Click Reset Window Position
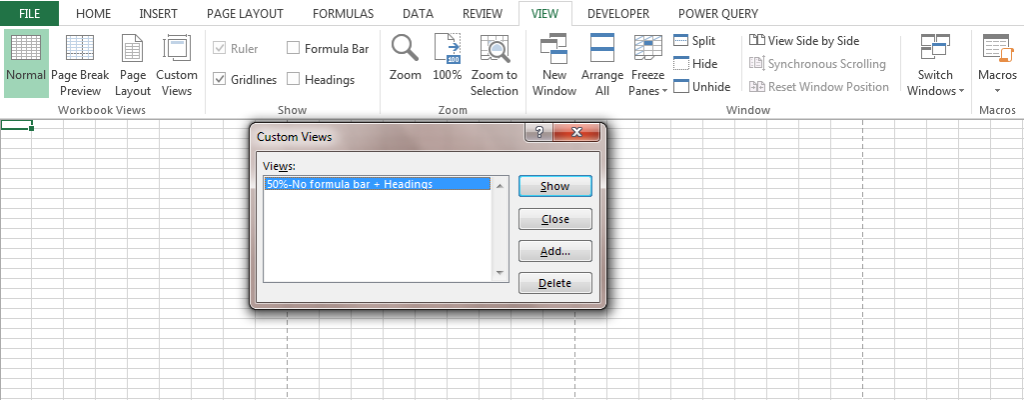Viewport: 1024px width, 400px height. click(x=819, y=86)
